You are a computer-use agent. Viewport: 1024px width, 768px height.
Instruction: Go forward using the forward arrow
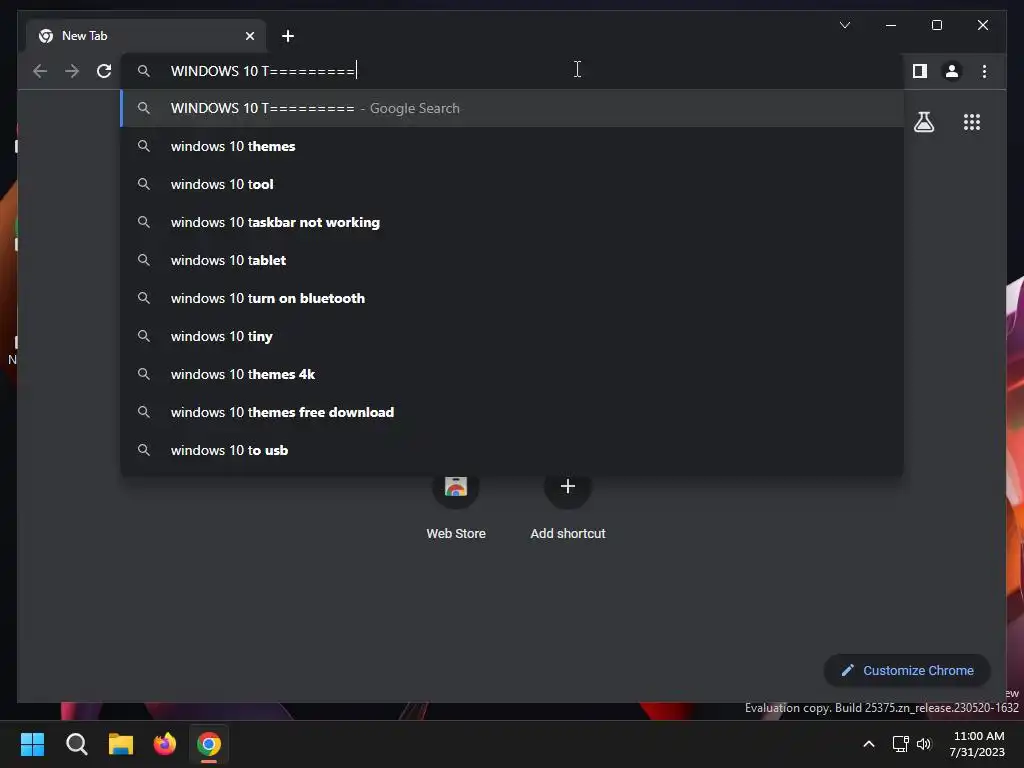(72, 71)
